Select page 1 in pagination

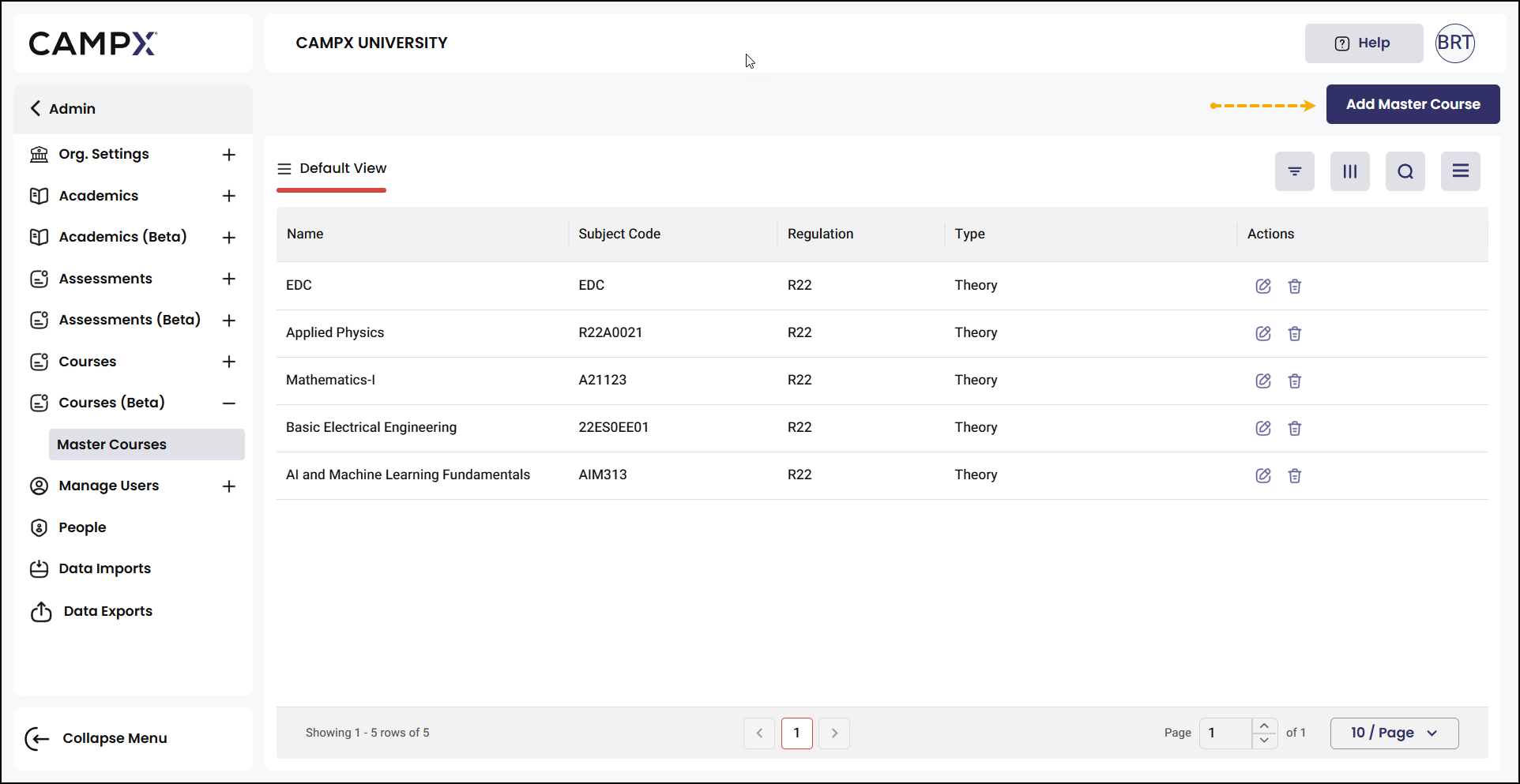(797, 733)
